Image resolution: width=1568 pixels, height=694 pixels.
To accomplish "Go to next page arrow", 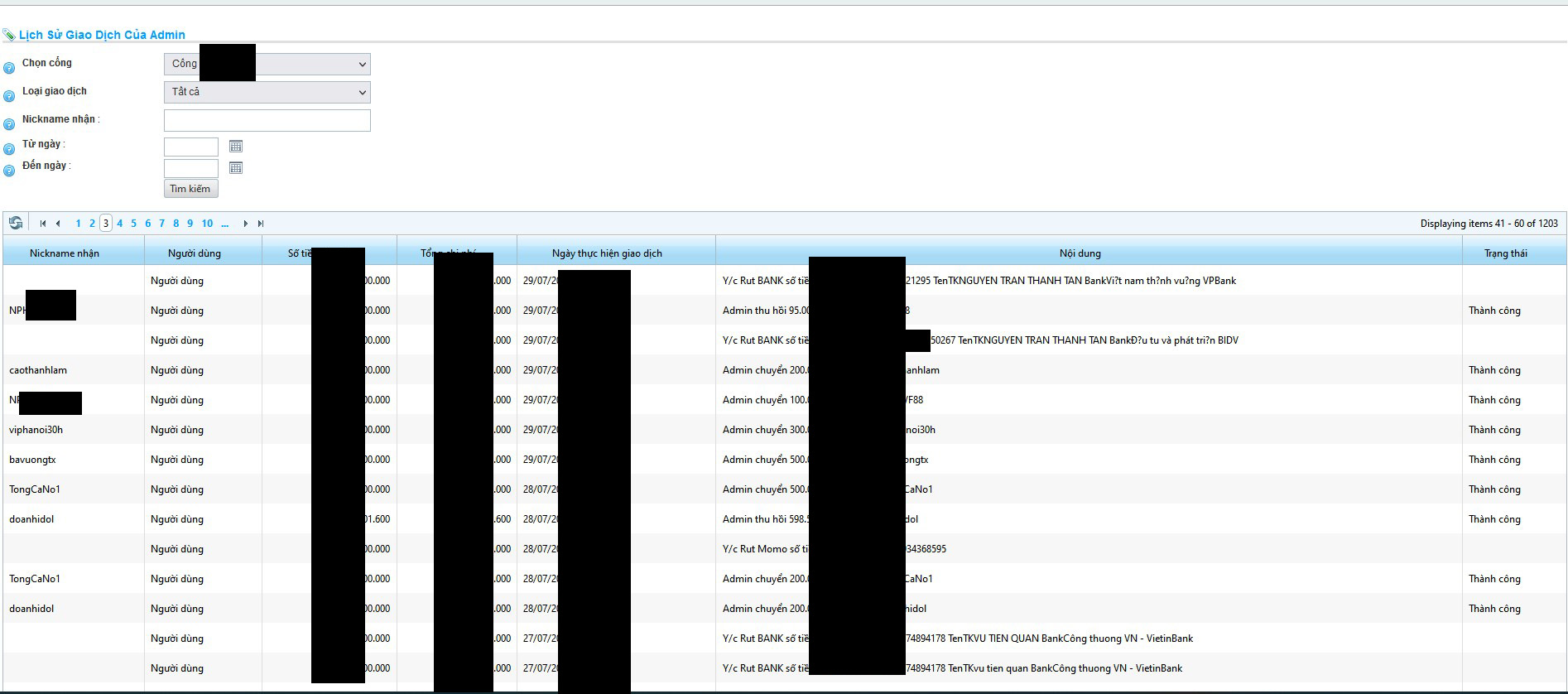I will click(245, 224).
